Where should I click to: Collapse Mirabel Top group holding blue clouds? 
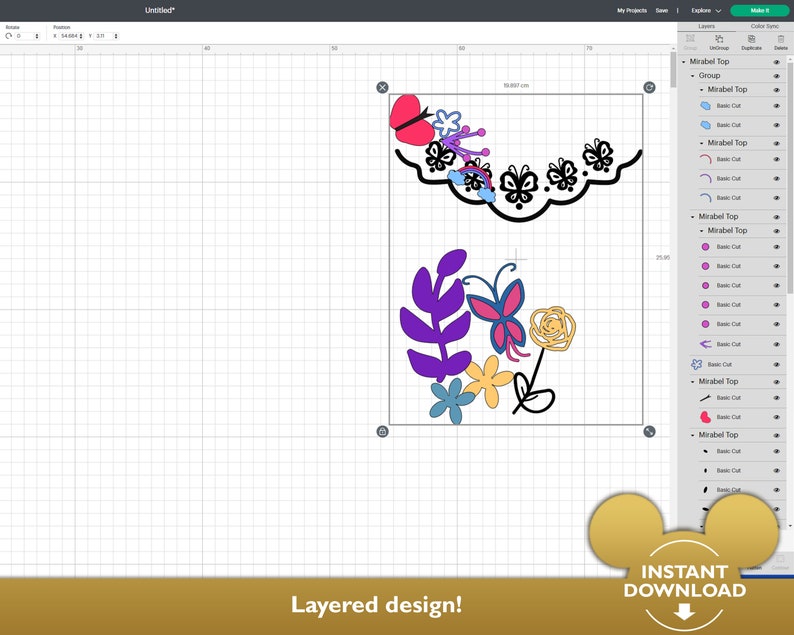click(x=702, y=90)
